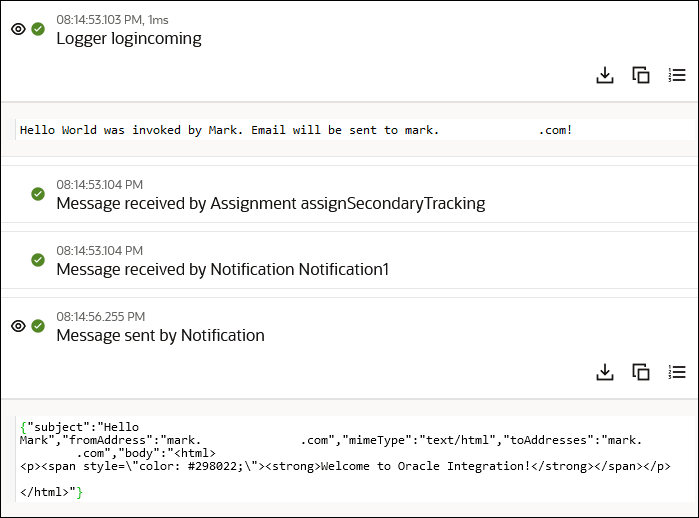The height and width of the screenshot is (518, 699).
Task: Click green check icon beside assignSecondaryTracking message
Action: (x=38, y=194)
